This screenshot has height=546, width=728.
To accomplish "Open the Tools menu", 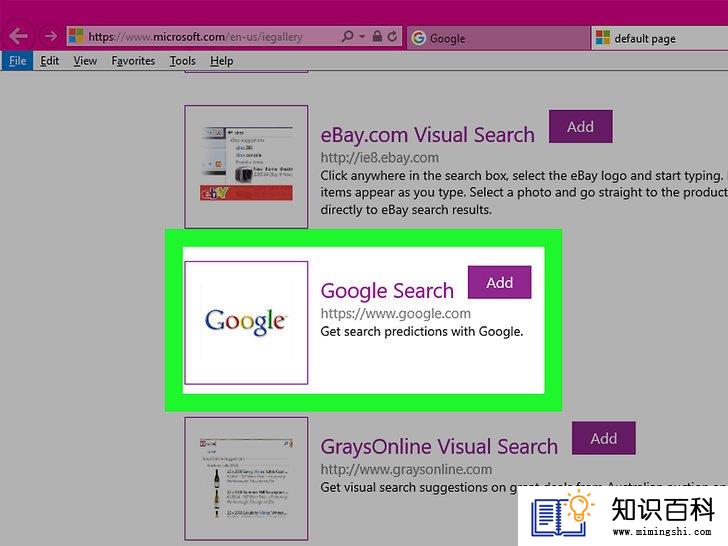I will pyautogui.click(x=182, y=61).
